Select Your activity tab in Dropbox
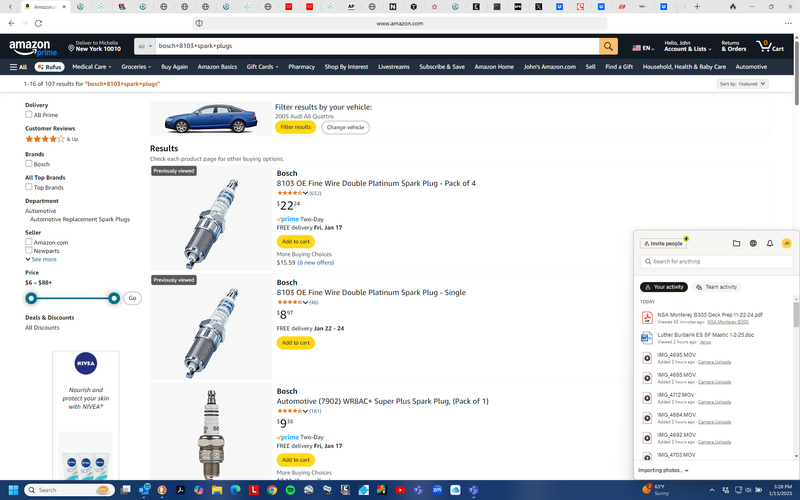 664,287
